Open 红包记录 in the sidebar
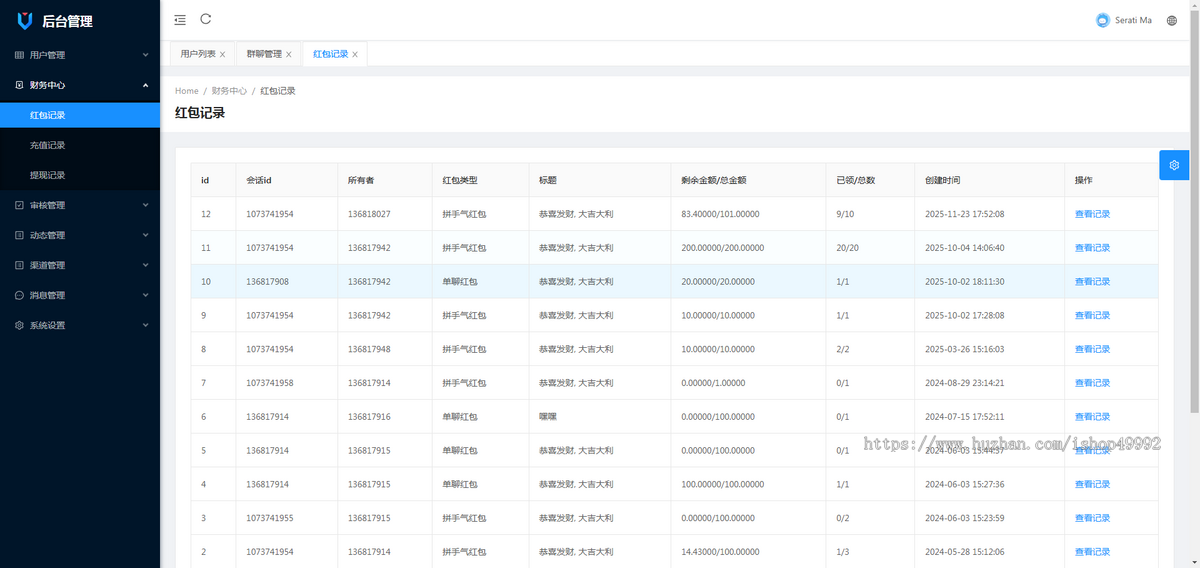This screenshot has width=1200, height=568. 80,115
